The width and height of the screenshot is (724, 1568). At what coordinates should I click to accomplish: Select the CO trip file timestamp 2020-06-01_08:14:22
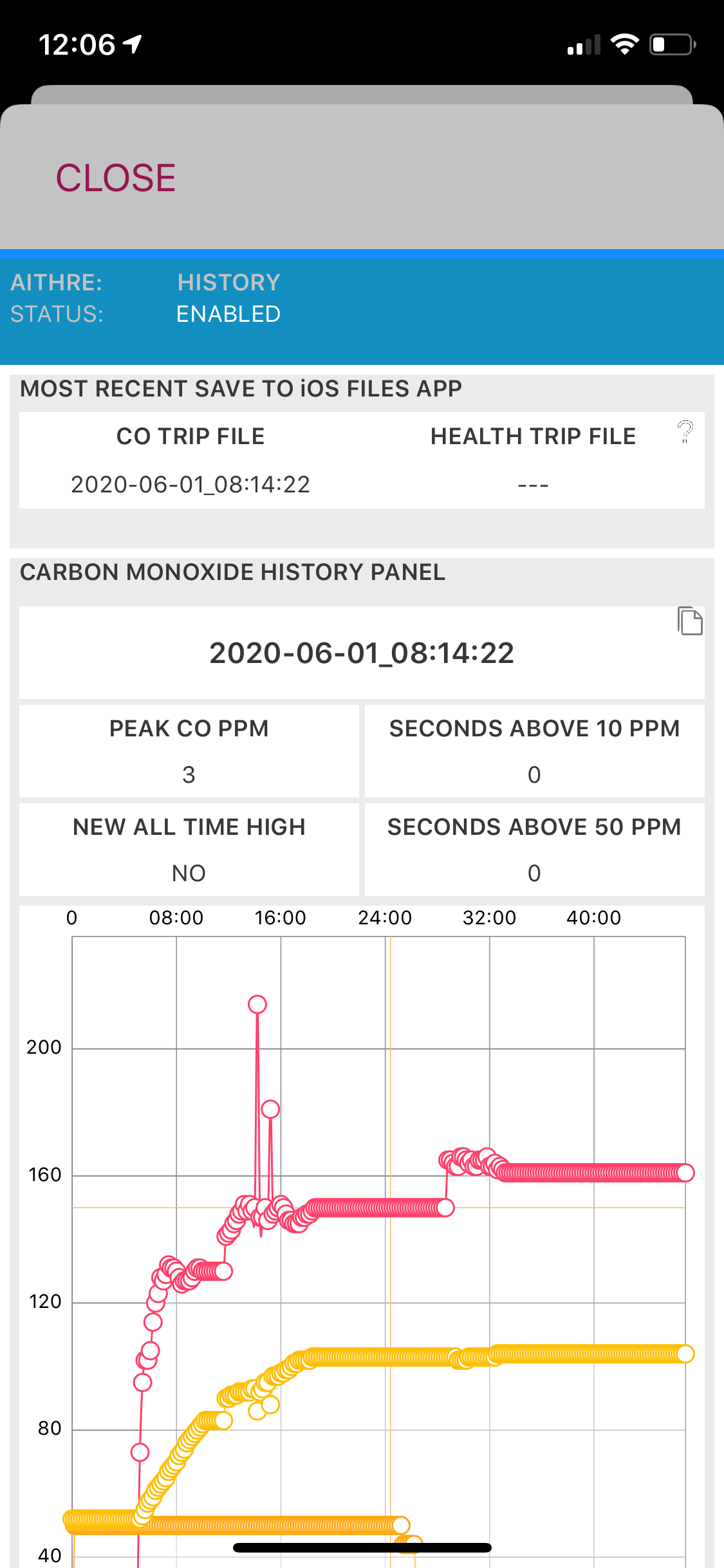pos(190,485)
